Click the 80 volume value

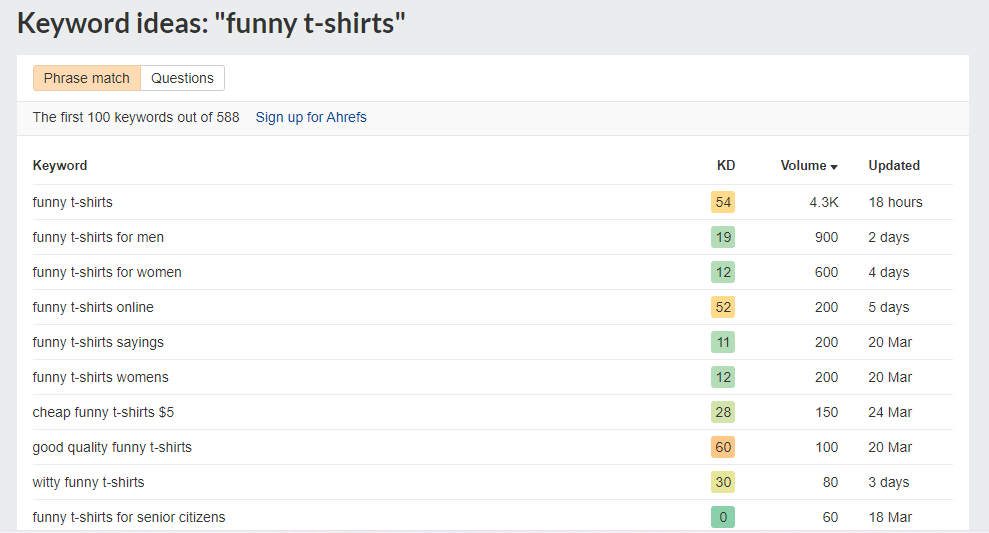[831, 483]
